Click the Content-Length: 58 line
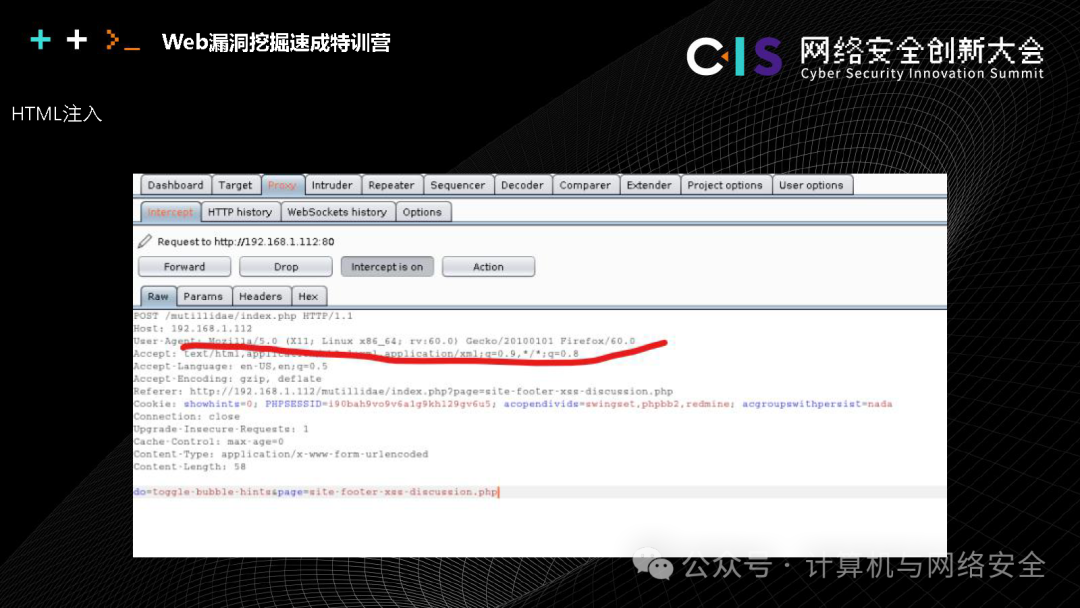Image resolution: width=1080 pixels, height=608 pixels. (x=189, y=467)
